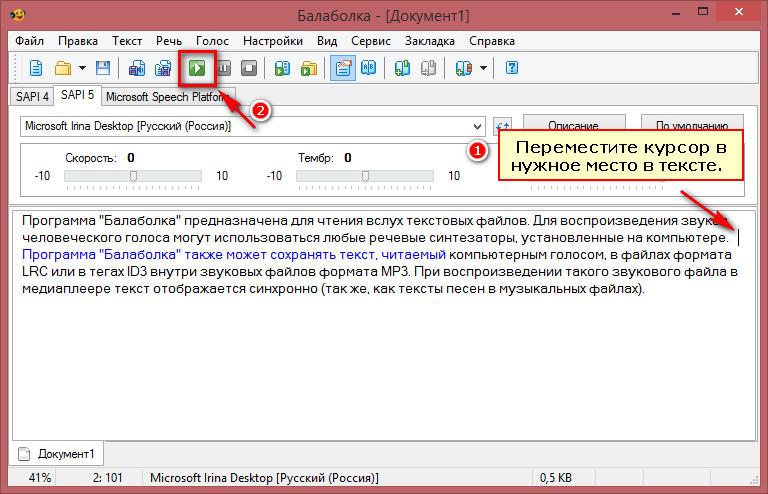Click the read clipboard aloud folder-play icon
This screenshot has height=494, width=768.
tap(309, 68)
